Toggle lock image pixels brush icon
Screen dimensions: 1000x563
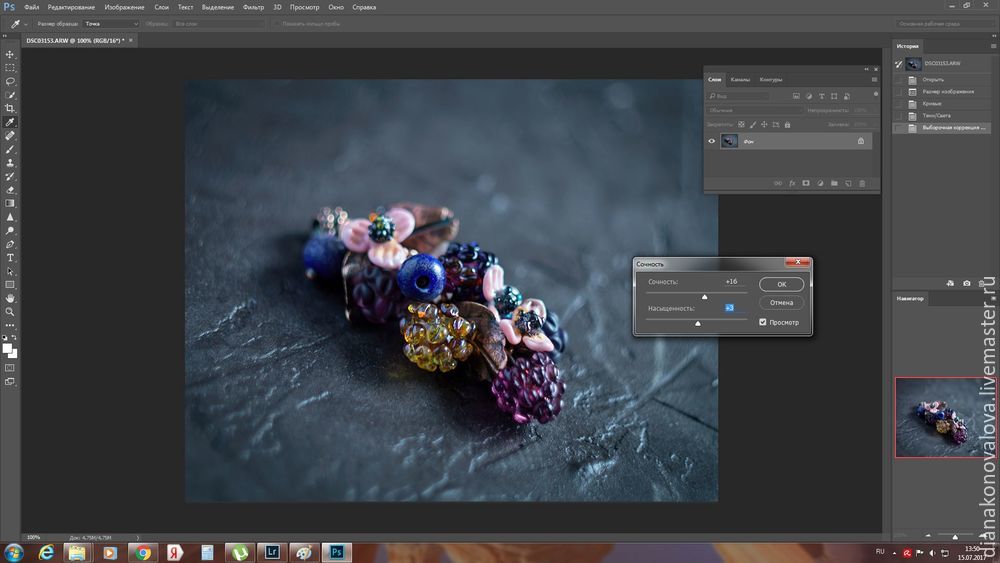(753, 125)
